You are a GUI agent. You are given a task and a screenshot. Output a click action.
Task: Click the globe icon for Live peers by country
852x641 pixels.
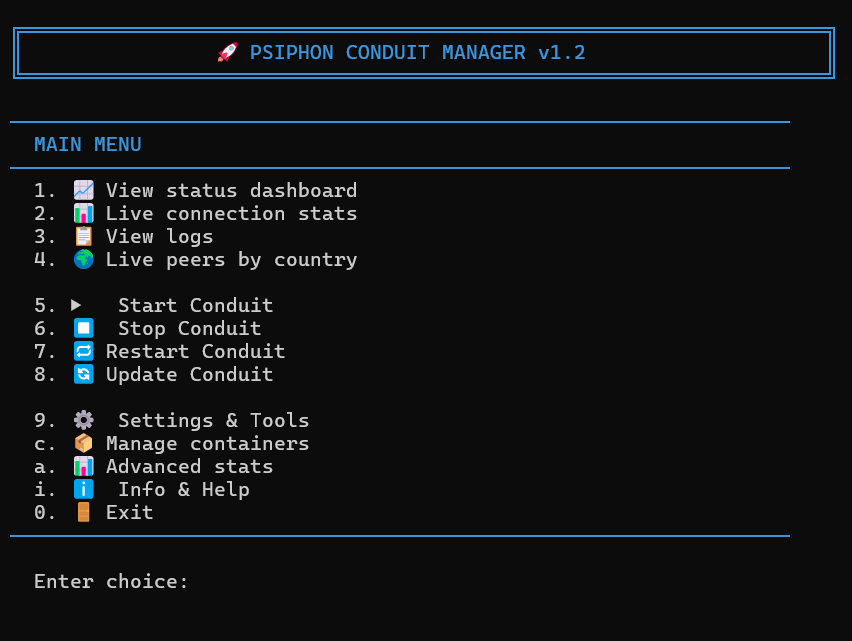[x=84, y=259]
